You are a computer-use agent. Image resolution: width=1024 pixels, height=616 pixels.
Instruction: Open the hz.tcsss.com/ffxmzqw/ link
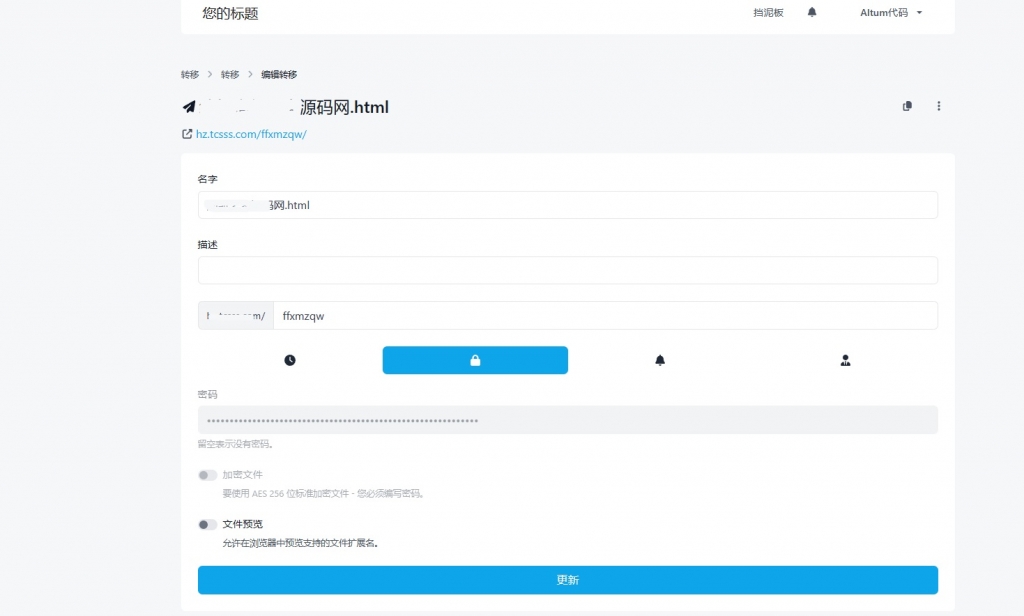[250, 134]
